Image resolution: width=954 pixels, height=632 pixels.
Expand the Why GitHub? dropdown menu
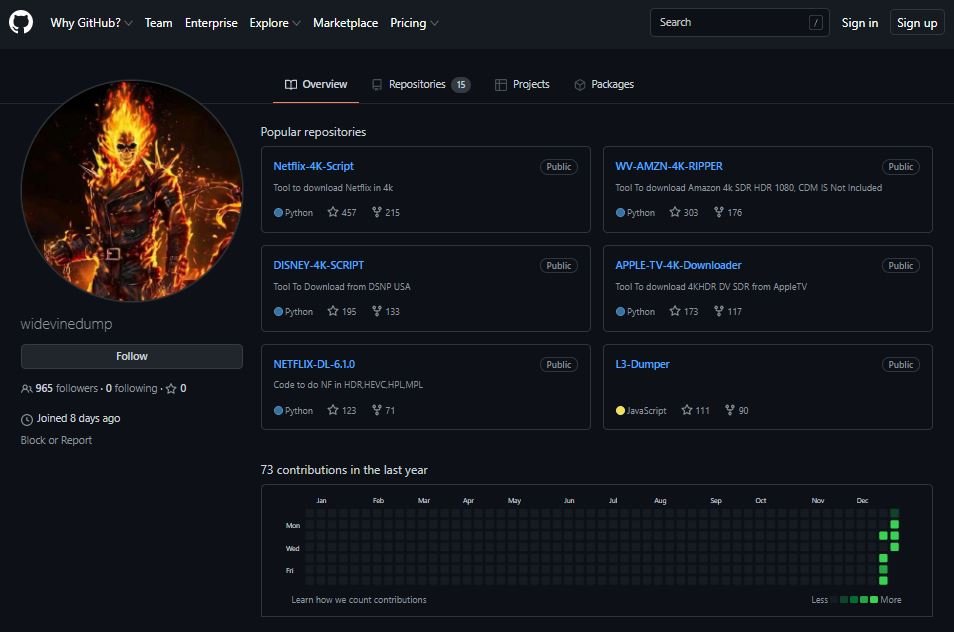click(x=91, y=23)
